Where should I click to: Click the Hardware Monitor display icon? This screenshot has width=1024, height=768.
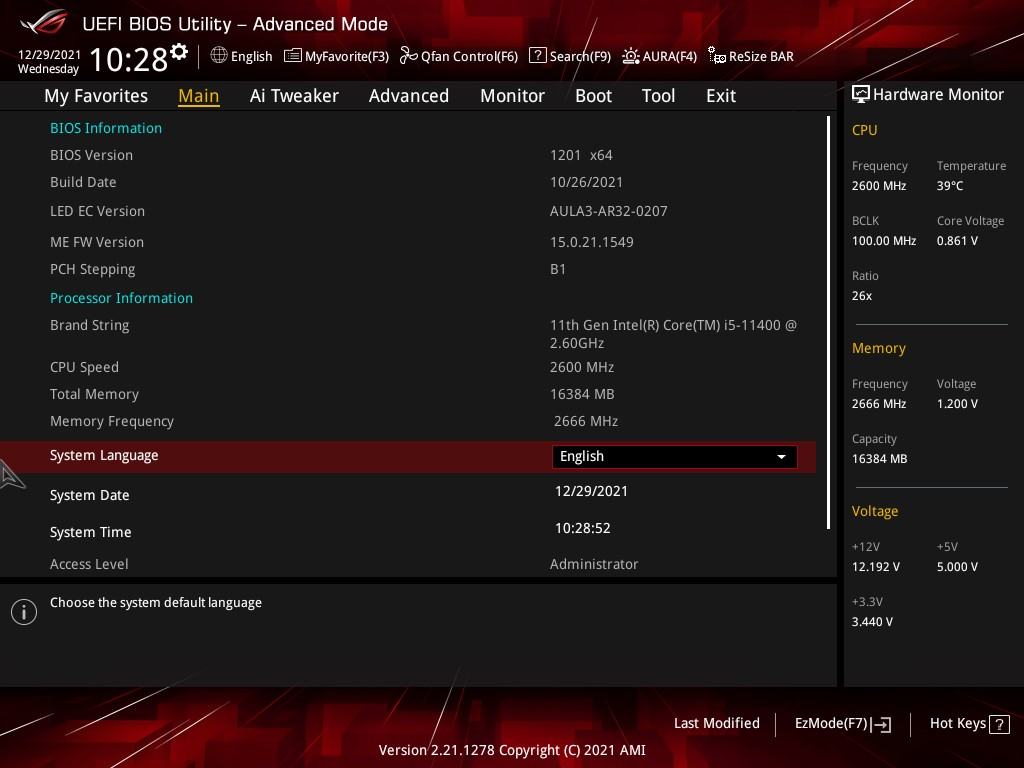click(861, 95)
